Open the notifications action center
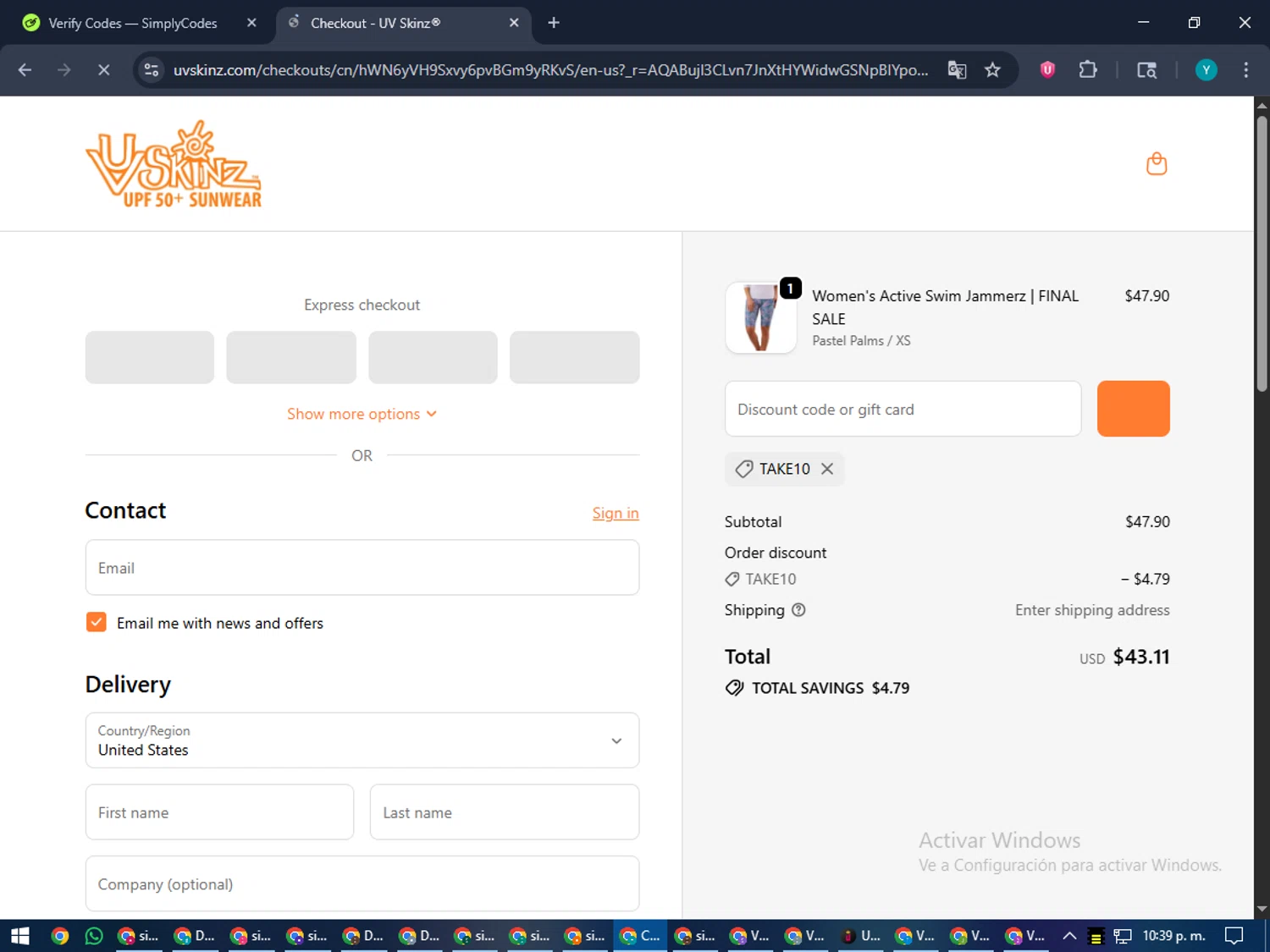Image resolution: width=1270 pixels, height=952 pixels. coord(1234,936)
